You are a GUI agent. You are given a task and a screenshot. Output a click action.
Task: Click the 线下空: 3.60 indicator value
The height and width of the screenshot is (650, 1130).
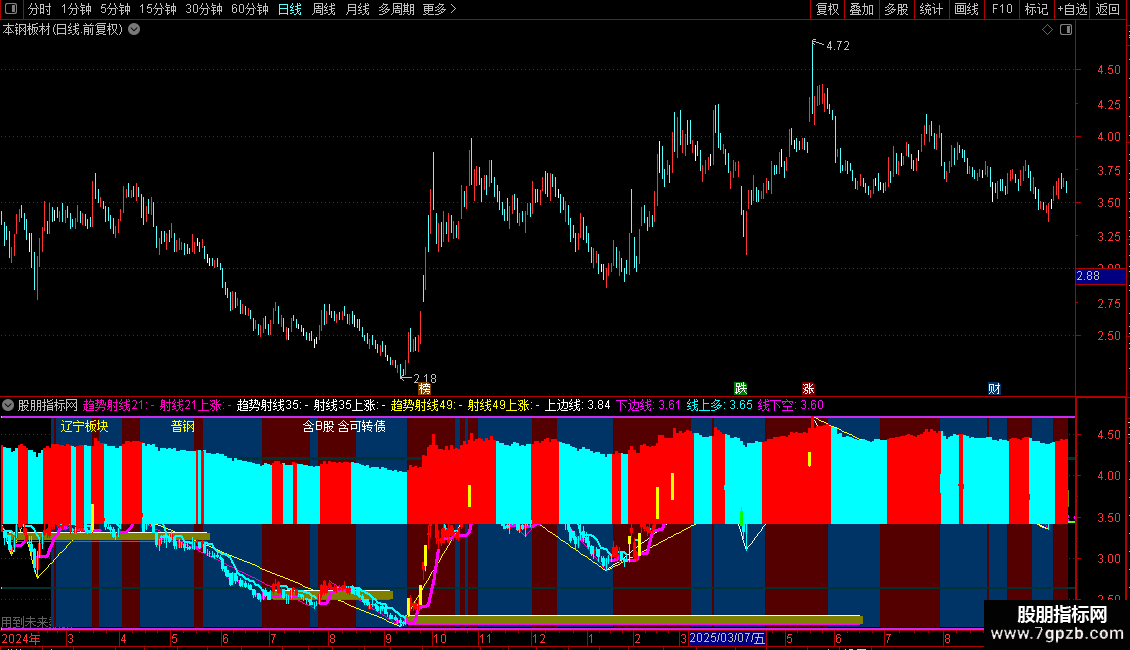[x=791, y=405]
